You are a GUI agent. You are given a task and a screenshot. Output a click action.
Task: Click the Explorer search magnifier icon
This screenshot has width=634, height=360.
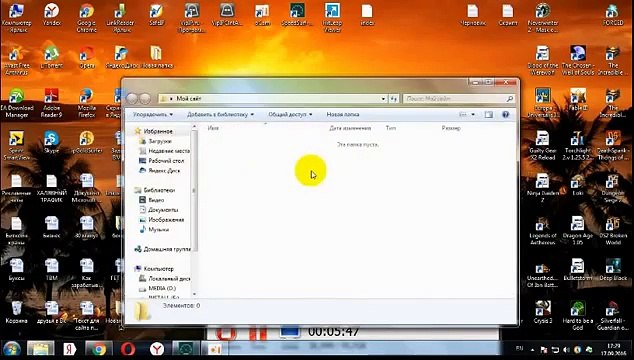pyautogui.click(x=509, y=98)
